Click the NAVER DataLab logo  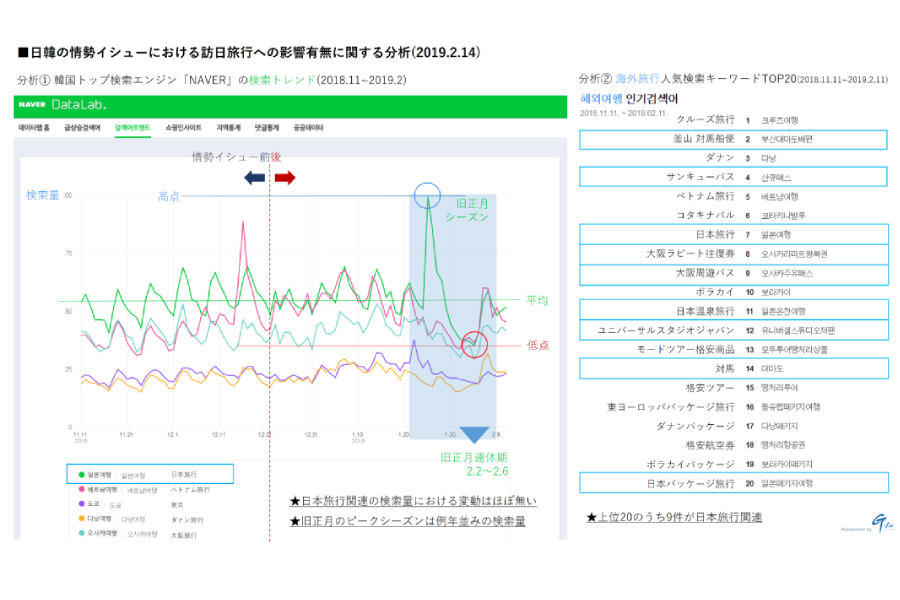point(62,104)
